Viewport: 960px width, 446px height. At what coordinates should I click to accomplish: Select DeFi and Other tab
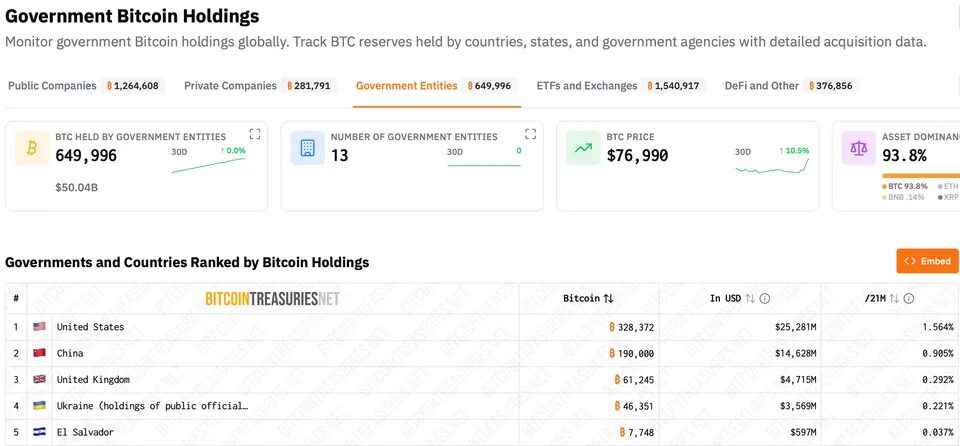[x=792, y=86]
